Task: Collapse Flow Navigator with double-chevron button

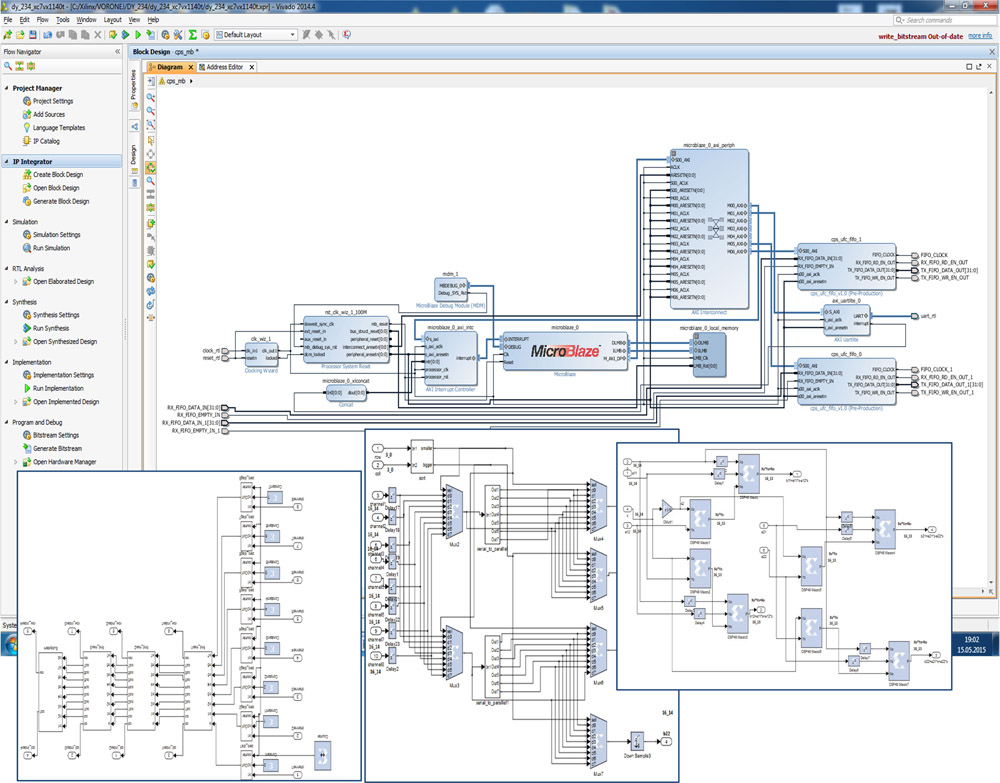Action: [x=117, y=52]
